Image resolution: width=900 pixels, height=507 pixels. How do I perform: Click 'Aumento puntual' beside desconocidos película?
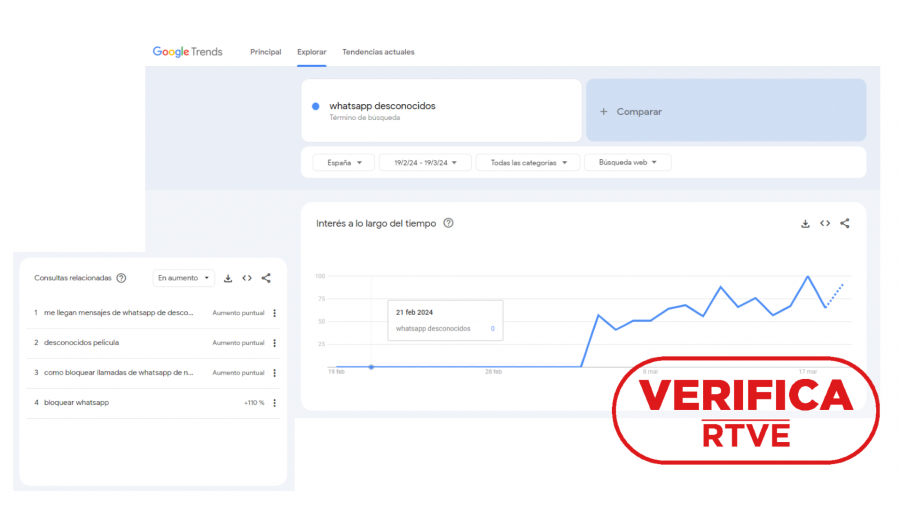pyautogui.click(x=238, y=343)
